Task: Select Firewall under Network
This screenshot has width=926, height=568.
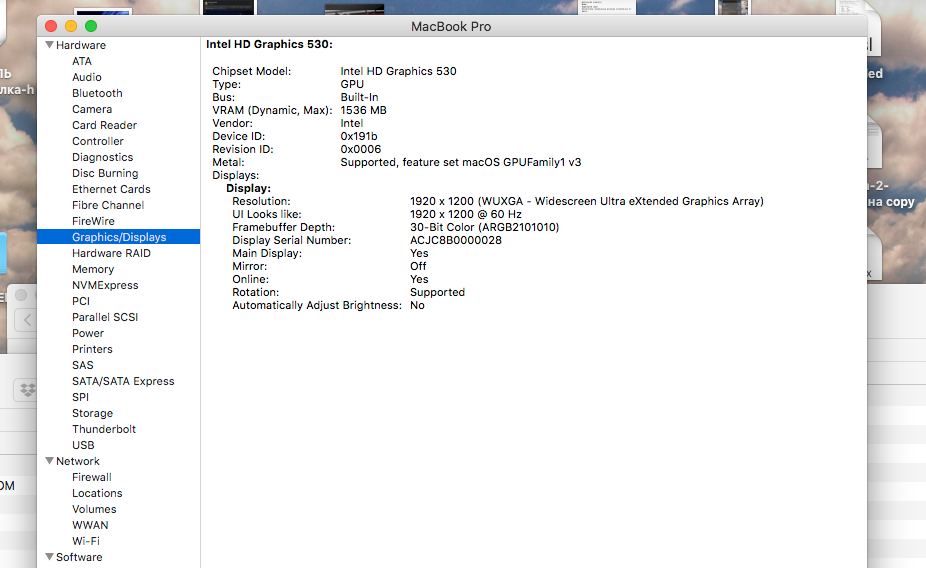Action: pos(92,476)
